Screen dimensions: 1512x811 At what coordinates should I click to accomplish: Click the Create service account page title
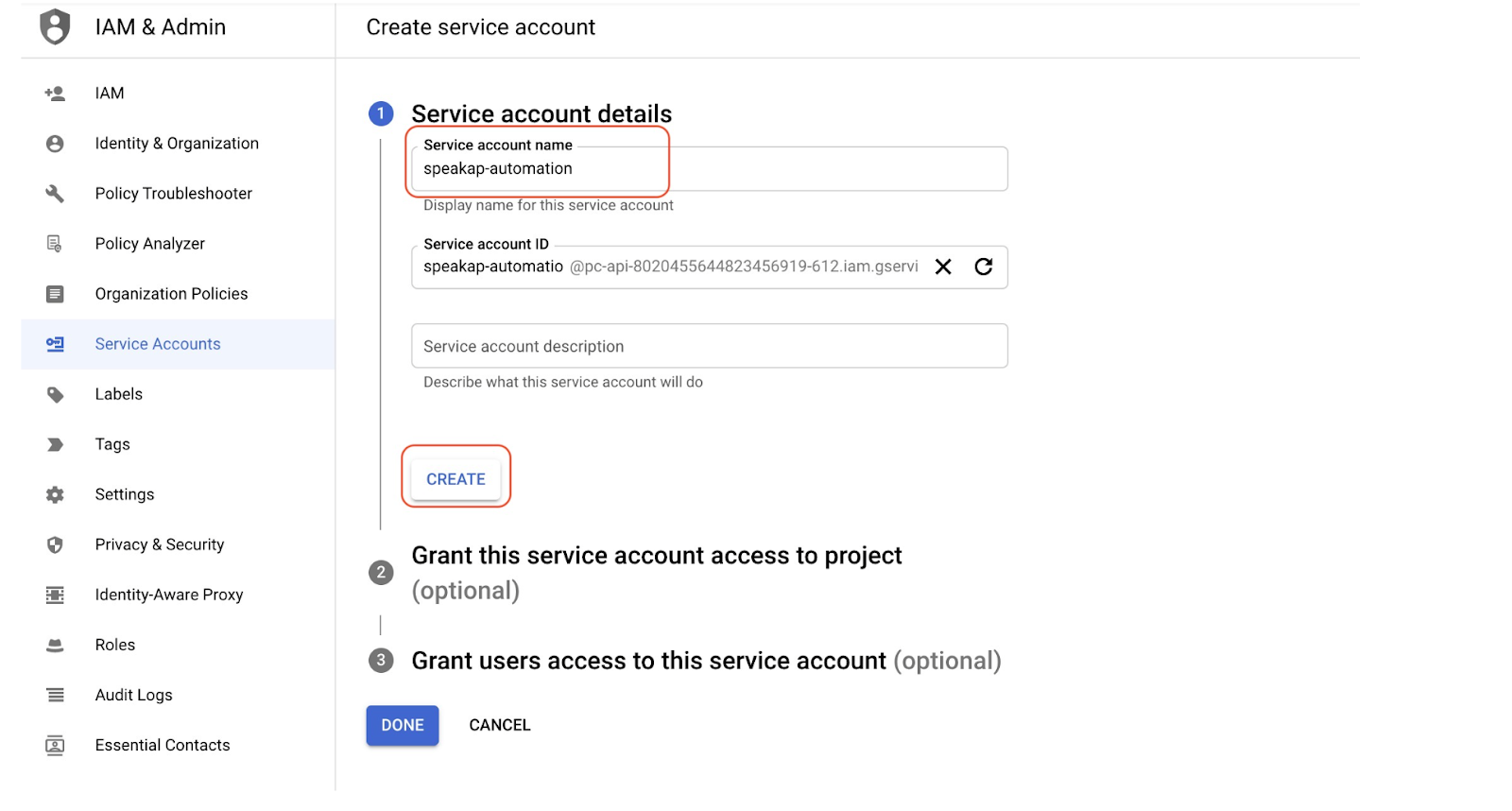(x=481, y=27)
